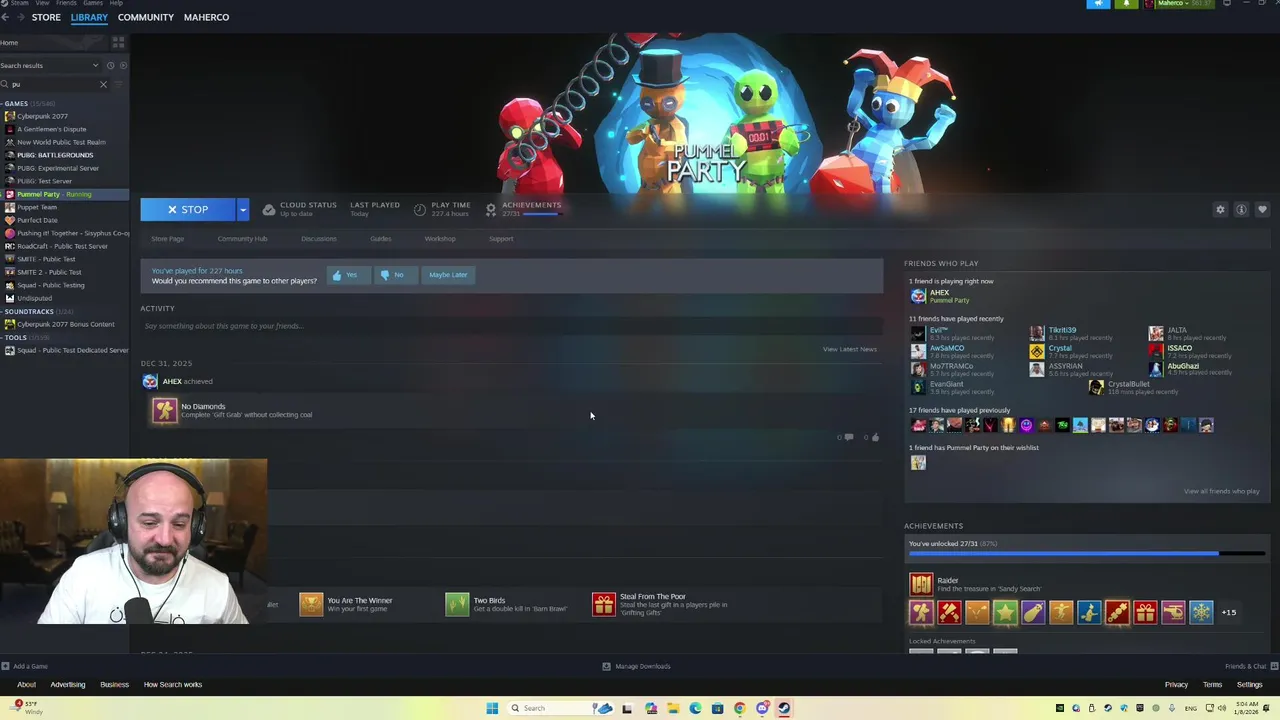This screenshot has width=1280, height=720.
Task: Open the Guides link
Action: pos(381,239)
